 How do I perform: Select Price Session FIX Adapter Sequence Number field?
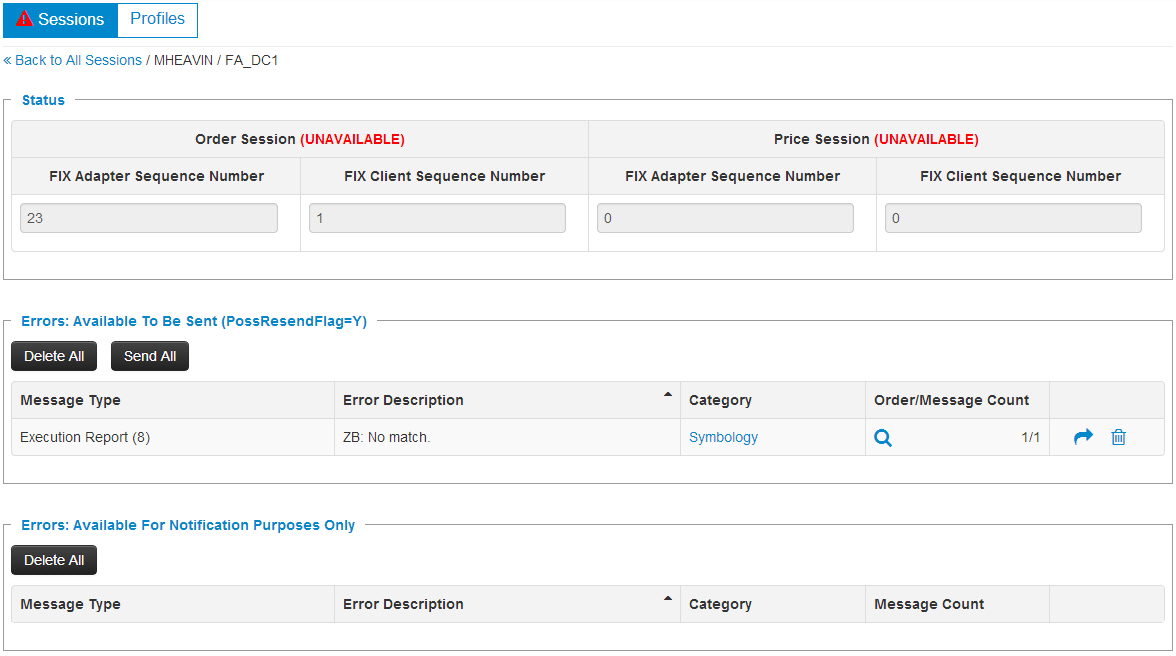click(725, 218)
